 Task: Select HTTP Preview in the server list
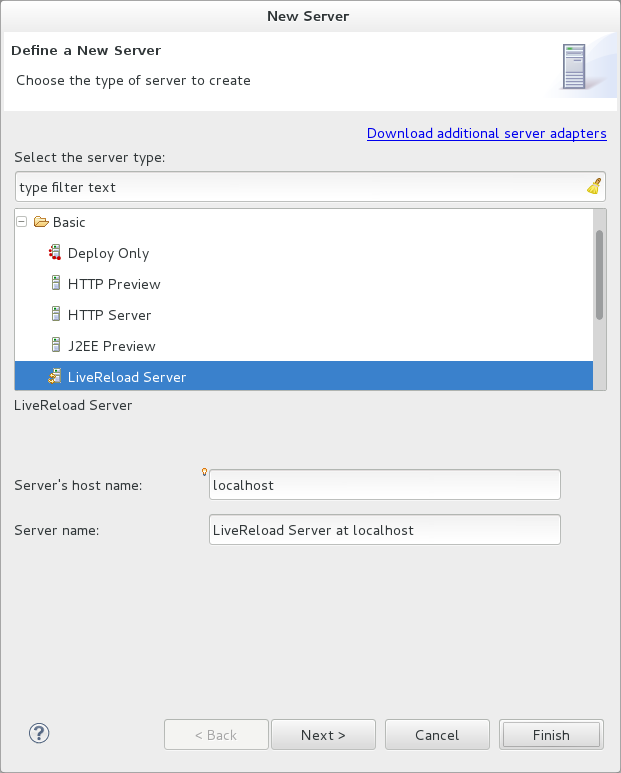114,284
